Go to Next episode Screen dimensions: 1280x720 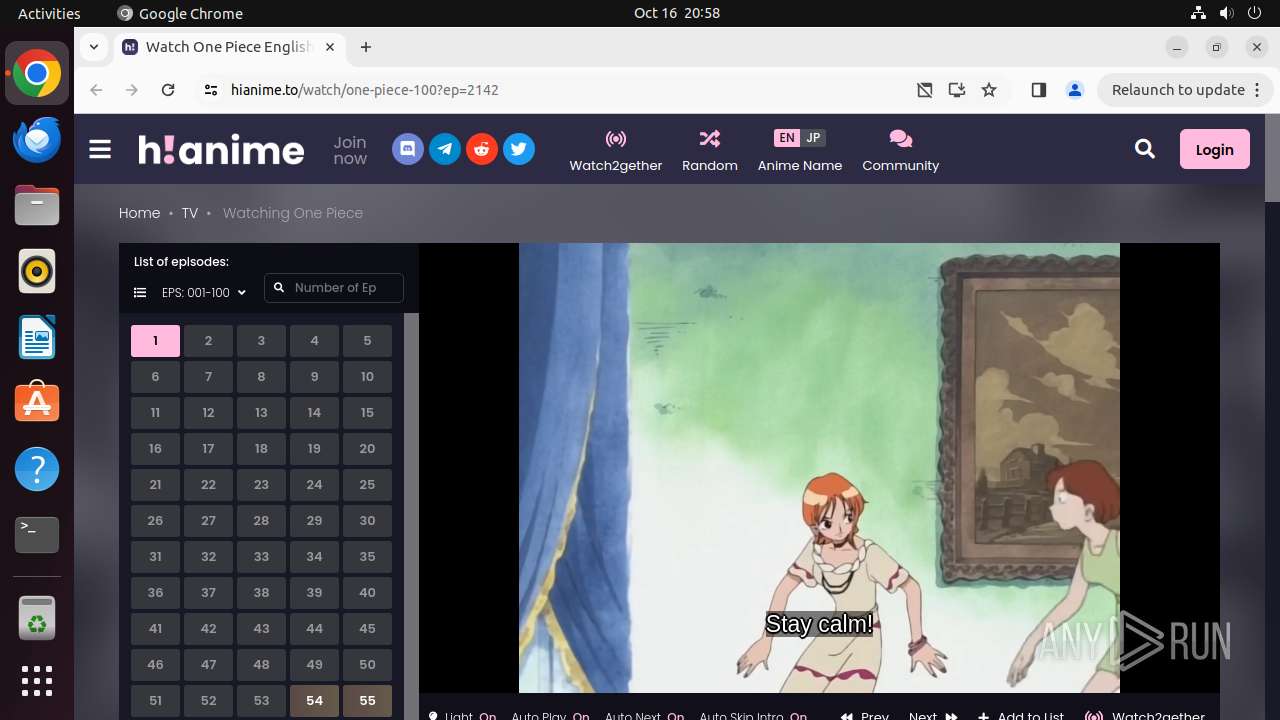(933, 715)
